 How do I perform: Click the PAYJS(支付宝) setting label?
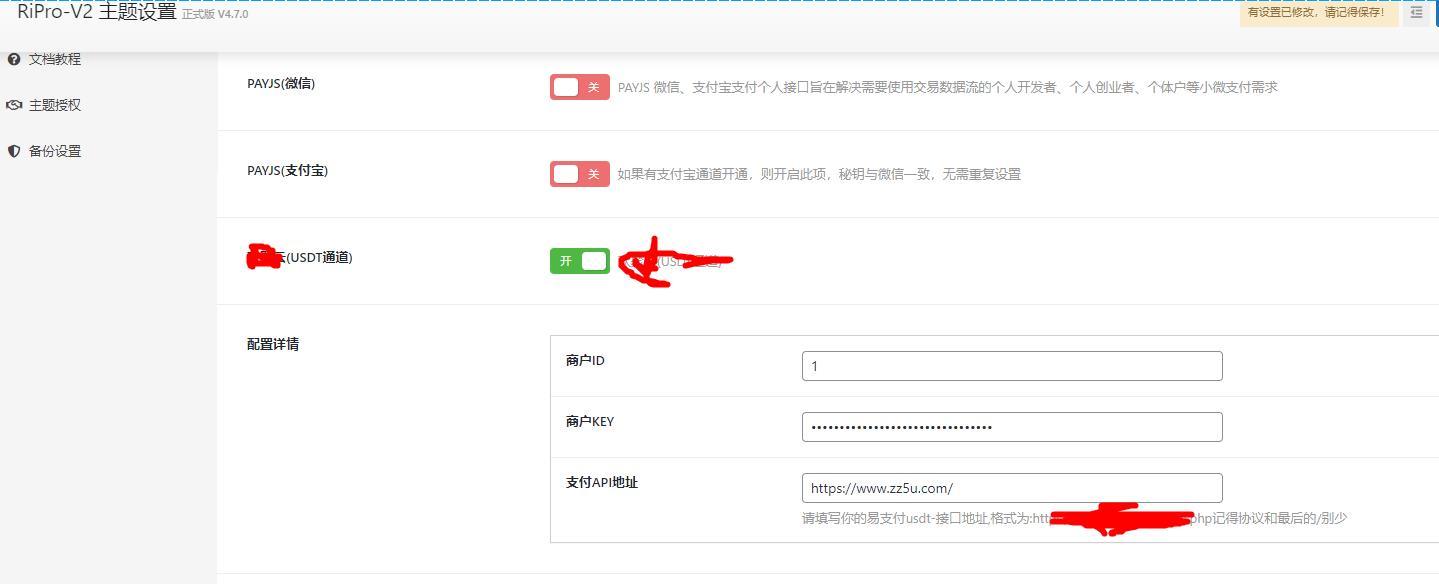(288, 171)
